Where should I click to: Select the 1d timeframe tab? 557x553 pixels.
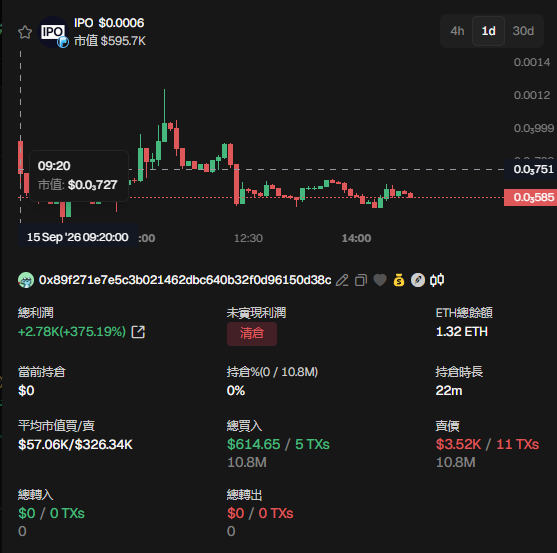488,31
